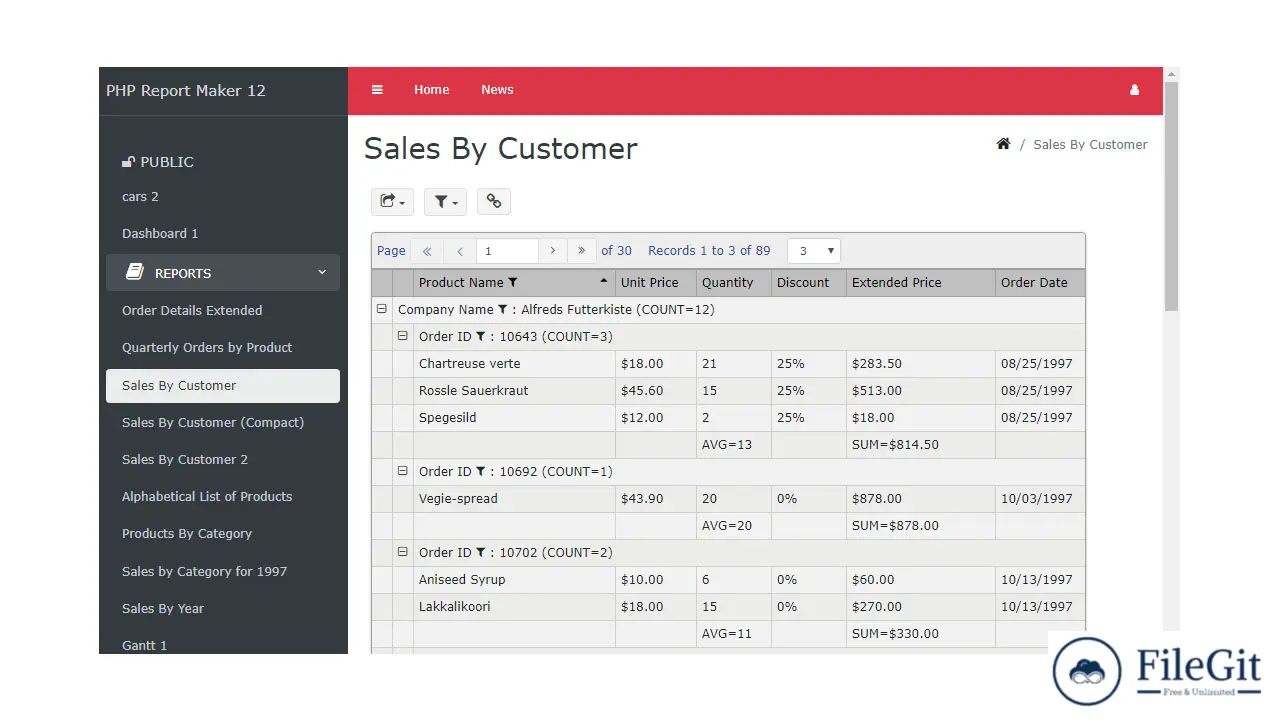Open Sales By Year report
This screenshot has width=1280, height=720.
[x=163, y=609]
